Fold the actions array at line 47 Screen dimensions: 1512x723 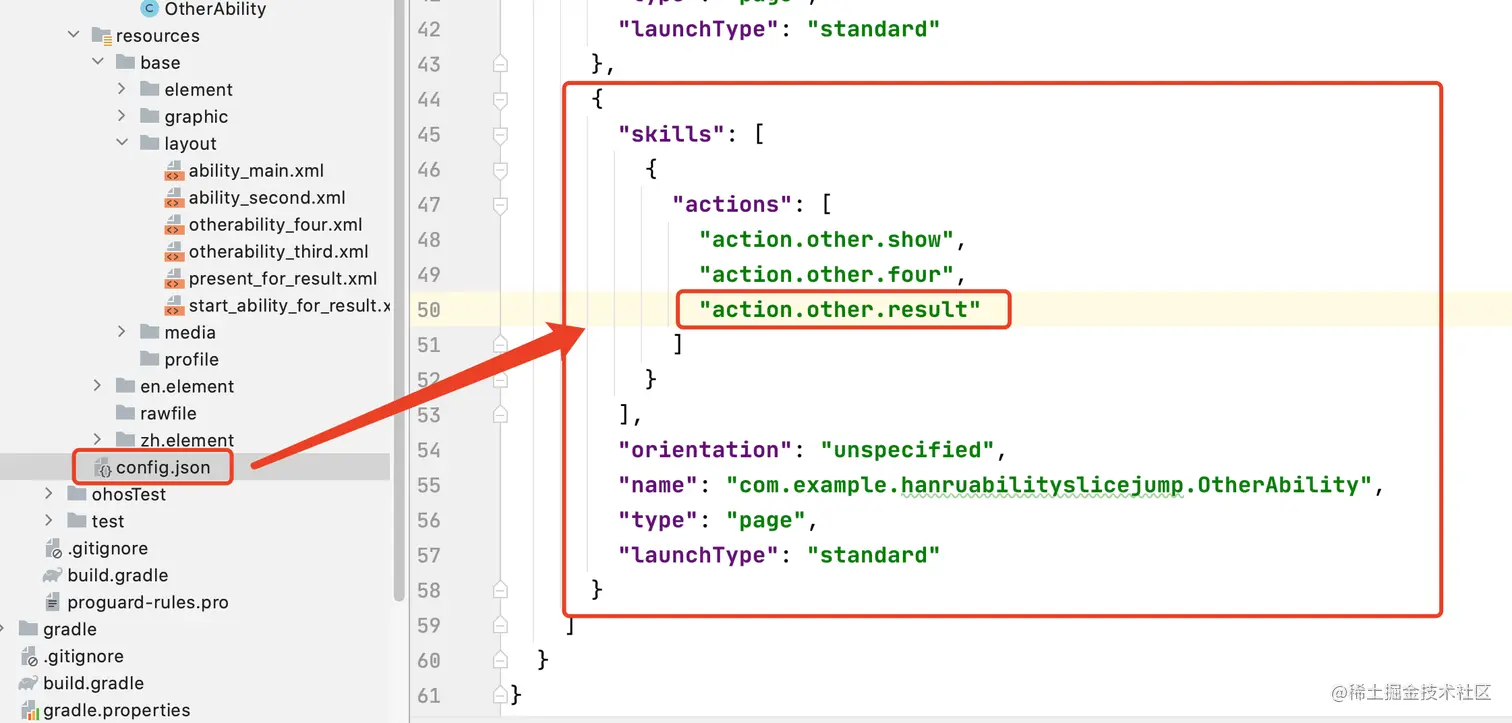(500, 204)
